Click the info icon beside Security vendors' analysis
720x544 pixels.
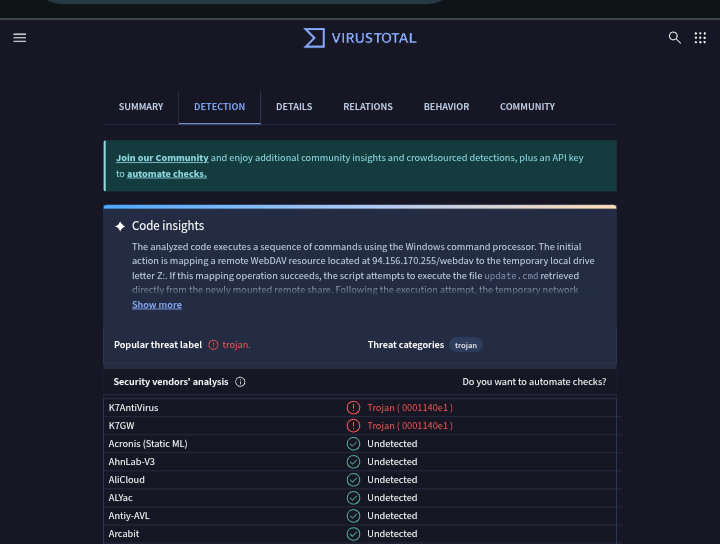[240, 382]
